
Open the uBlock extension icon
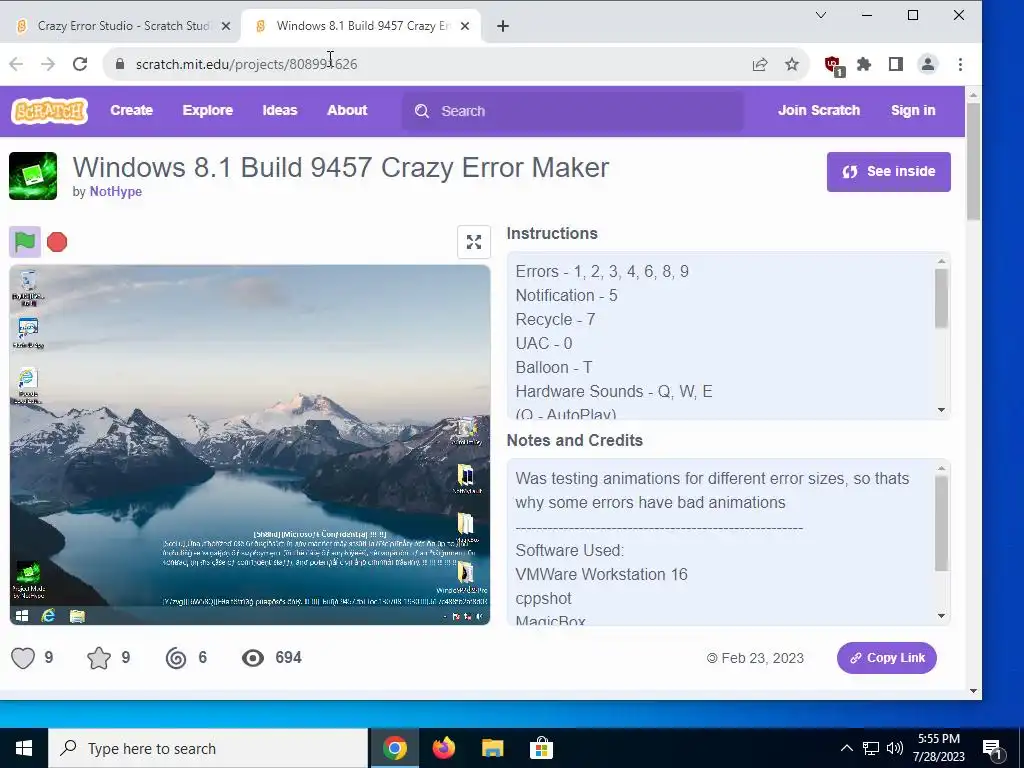833,65
